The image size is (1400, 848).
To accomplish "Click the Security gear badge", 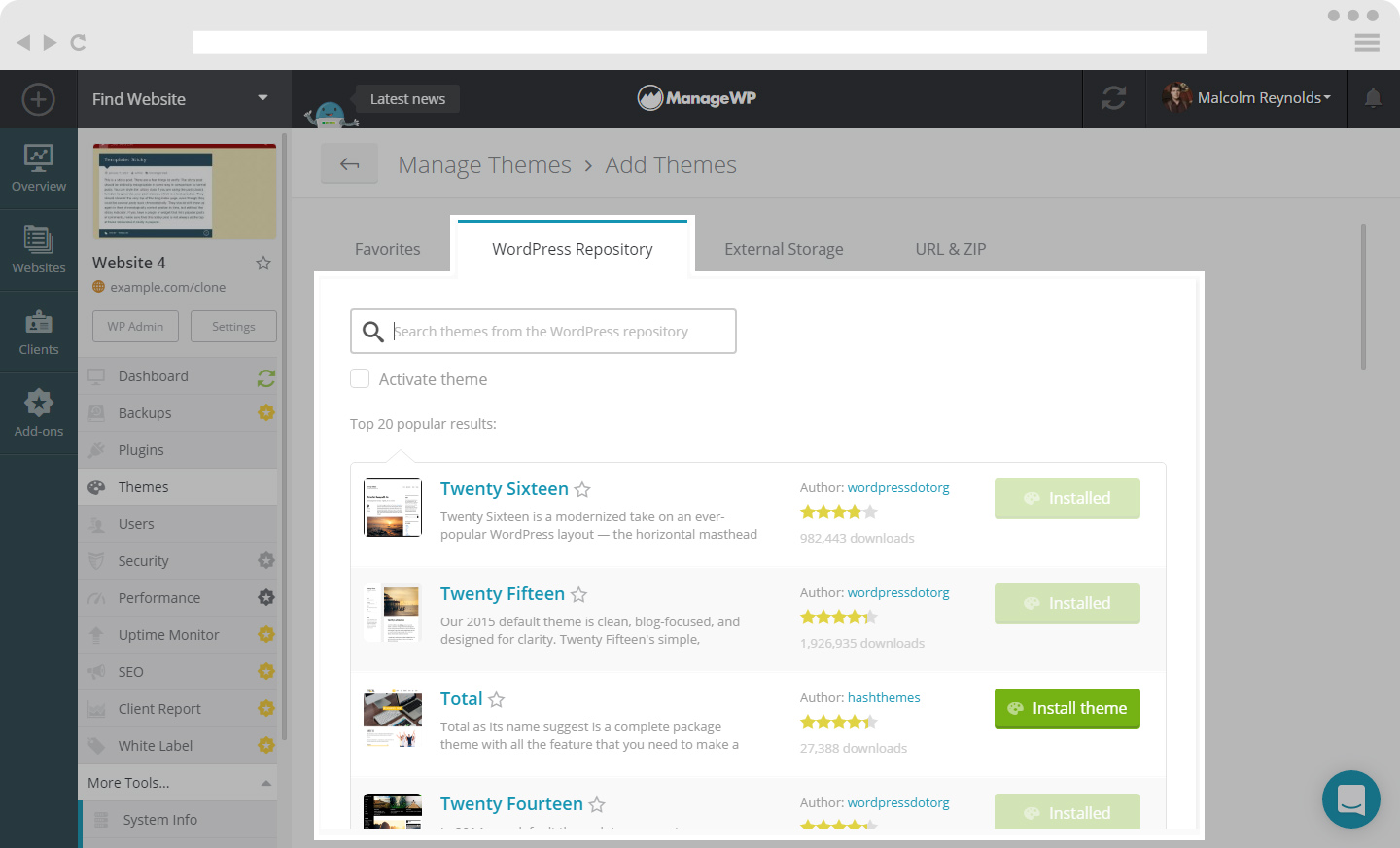I will click(x=266, y=560).
